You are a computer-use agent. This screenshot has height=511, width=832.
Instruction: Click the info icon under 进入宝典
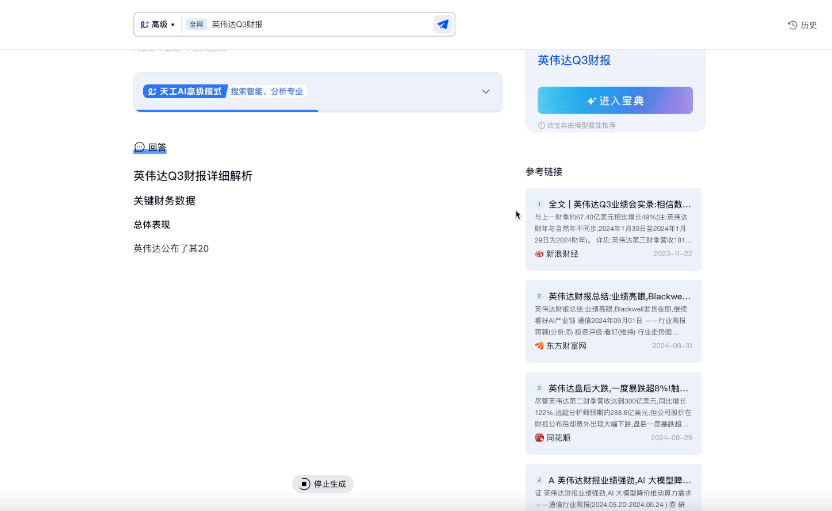pos(541,126)
